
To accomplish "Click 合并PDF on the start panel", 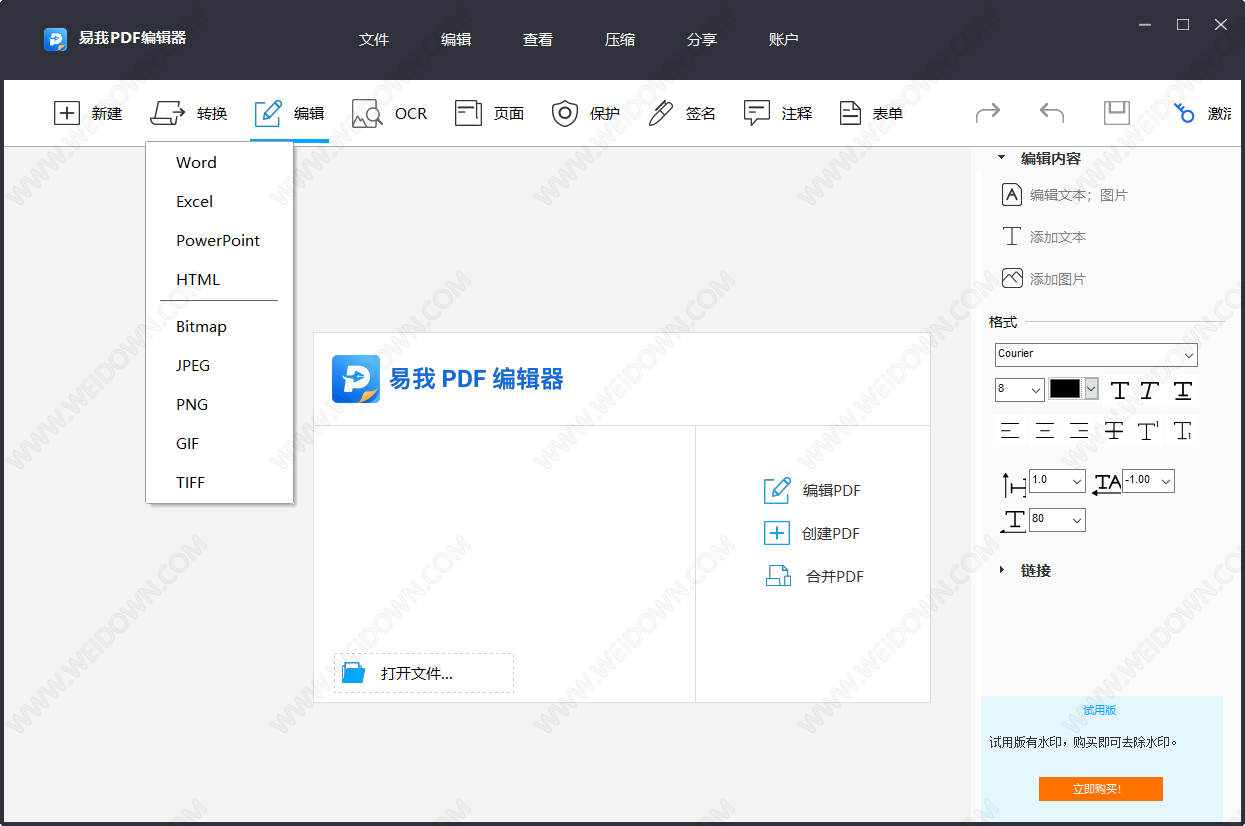I will coord(814,577).
